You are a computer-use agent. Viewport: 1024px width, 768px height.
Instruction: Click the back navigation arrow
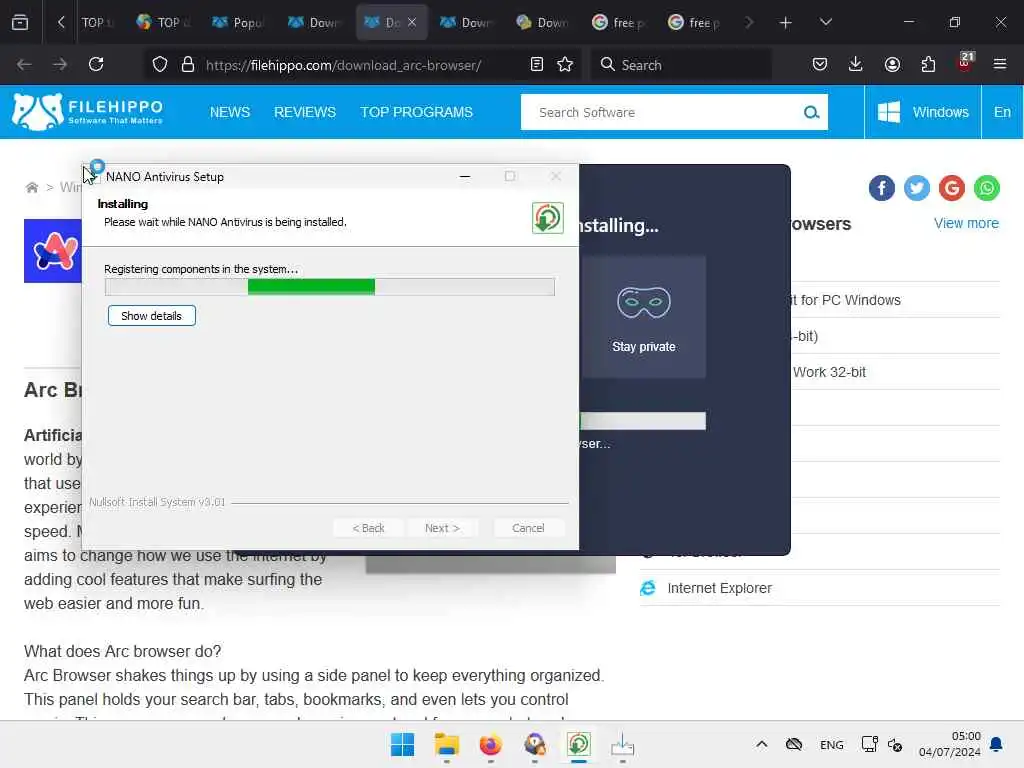[24, 64]
